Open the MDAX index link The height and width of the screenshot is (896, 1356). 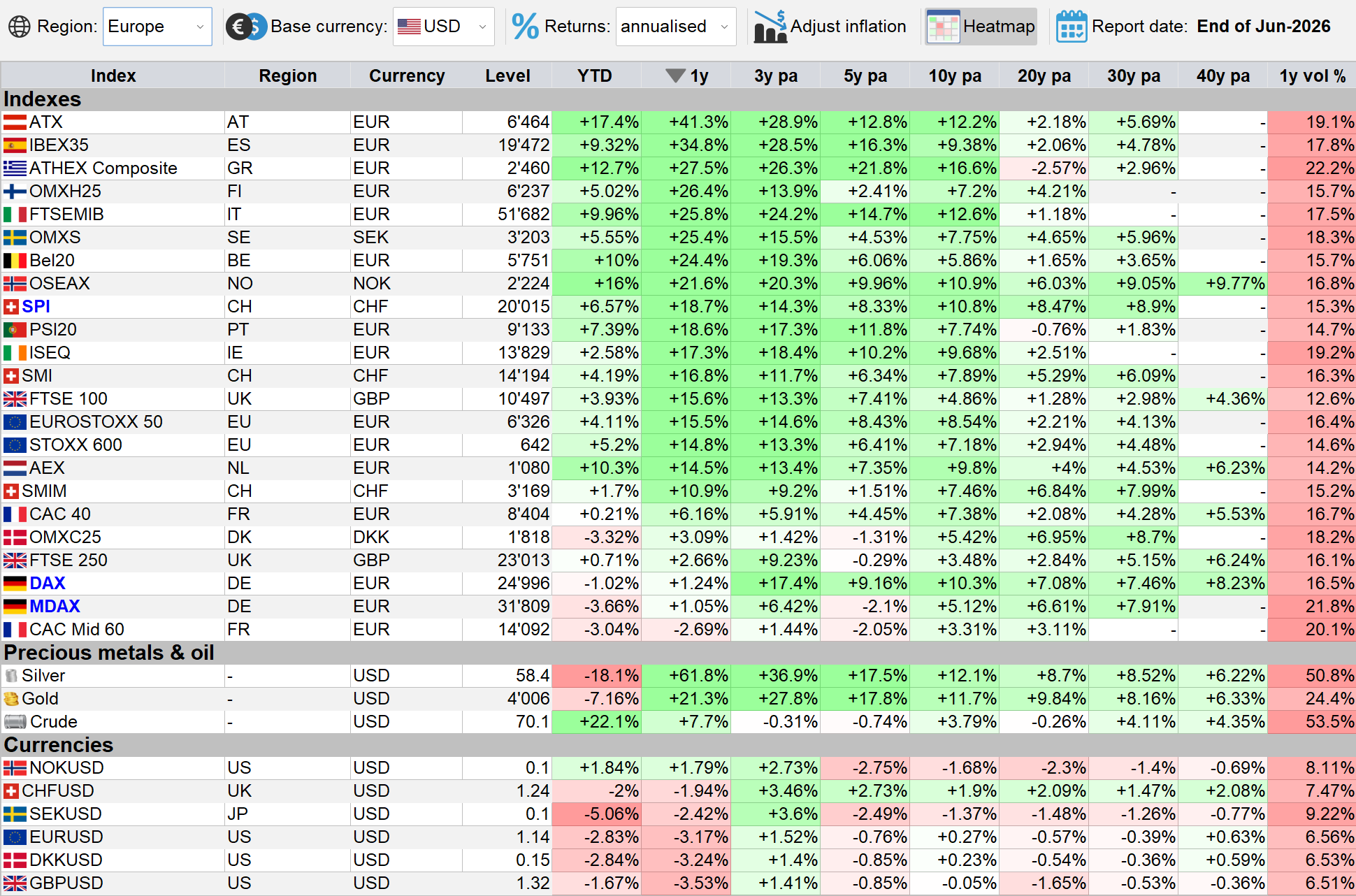click(55, 607)
